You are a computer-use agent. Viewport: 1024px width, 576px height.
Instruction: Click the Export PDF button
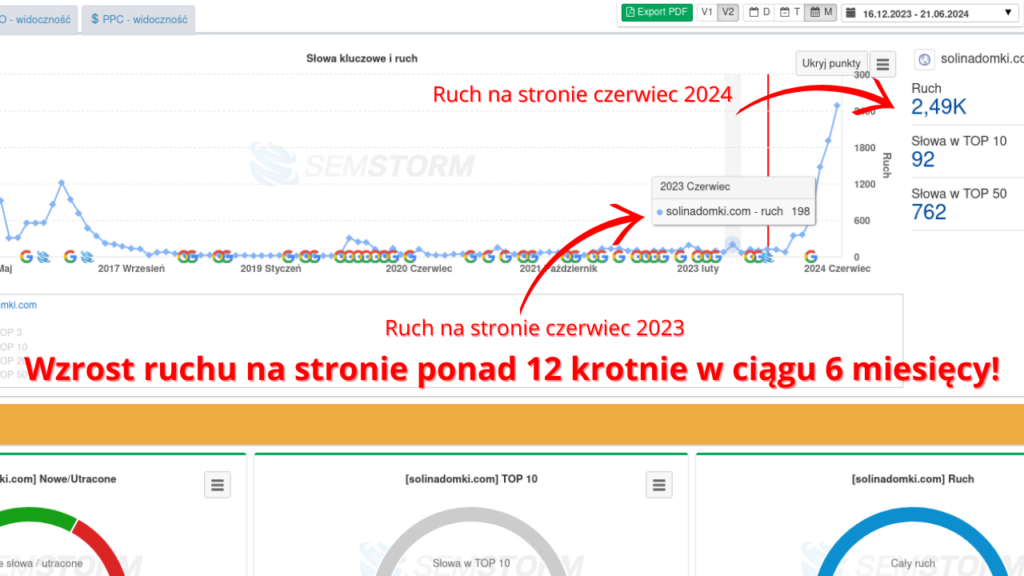tap(656, 13)
